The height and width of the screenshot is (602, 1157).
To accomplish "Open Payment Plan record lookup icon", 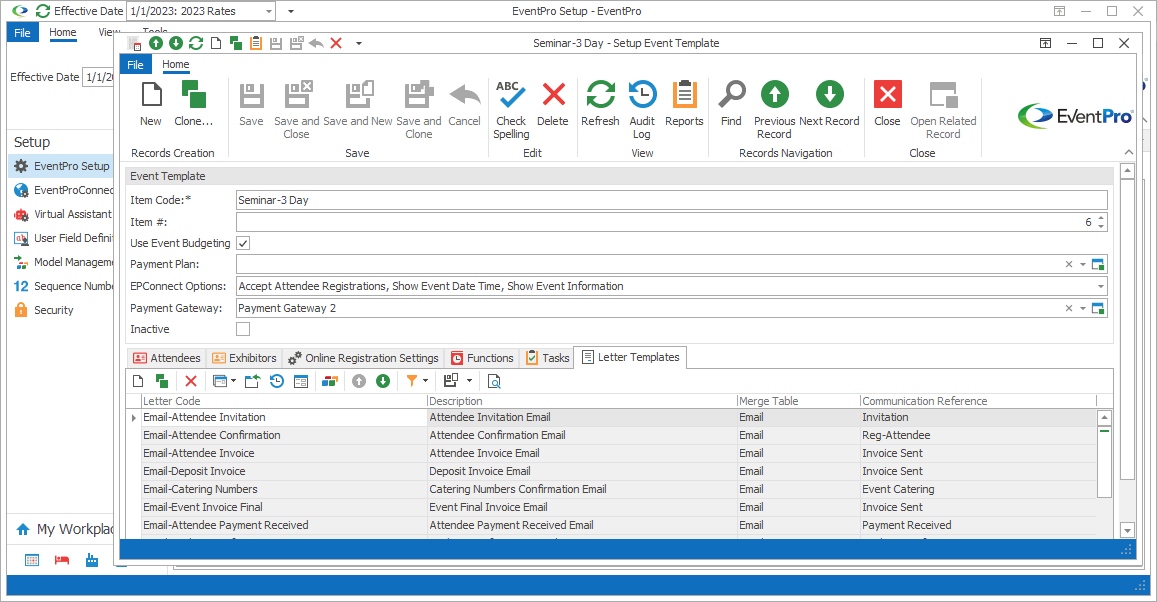I will [1098, 264].
